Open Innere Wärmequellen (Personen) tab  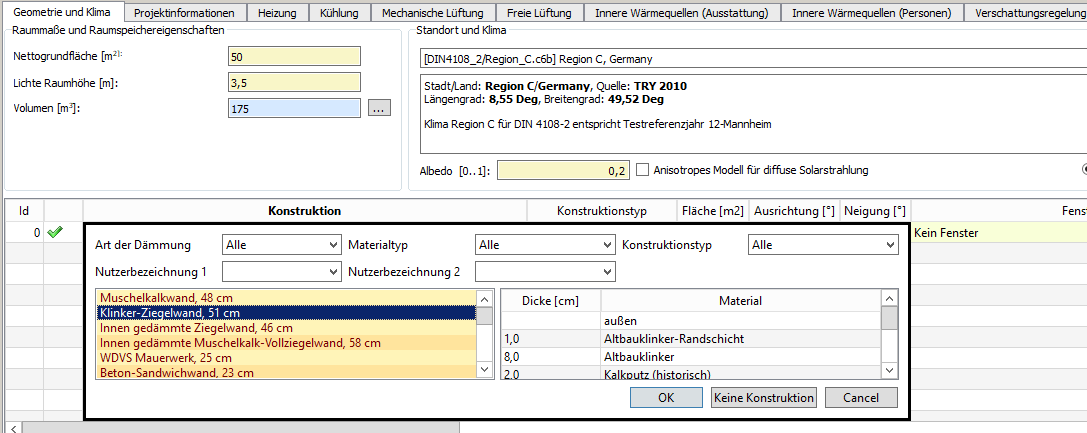(871, 12)
